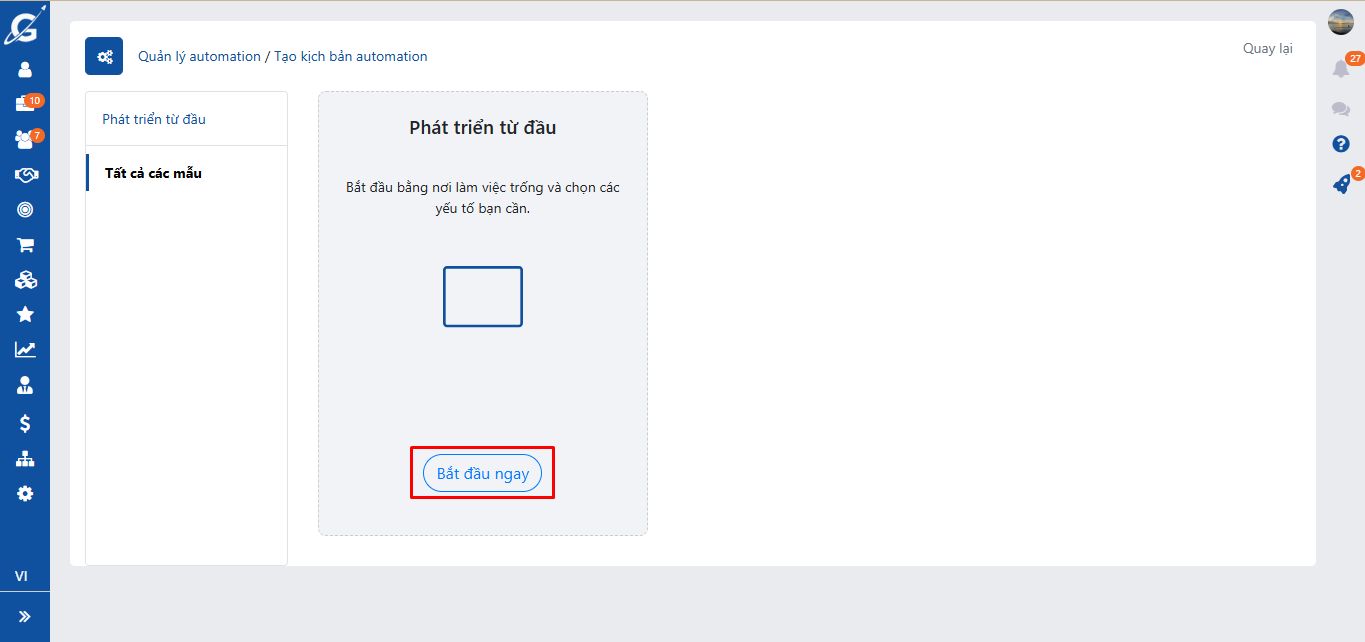This screenshot has width=1365, height=642.
Task: Open the stacked cubes sidebar icon
Action: pyautogui.click(x=25, y=280)
